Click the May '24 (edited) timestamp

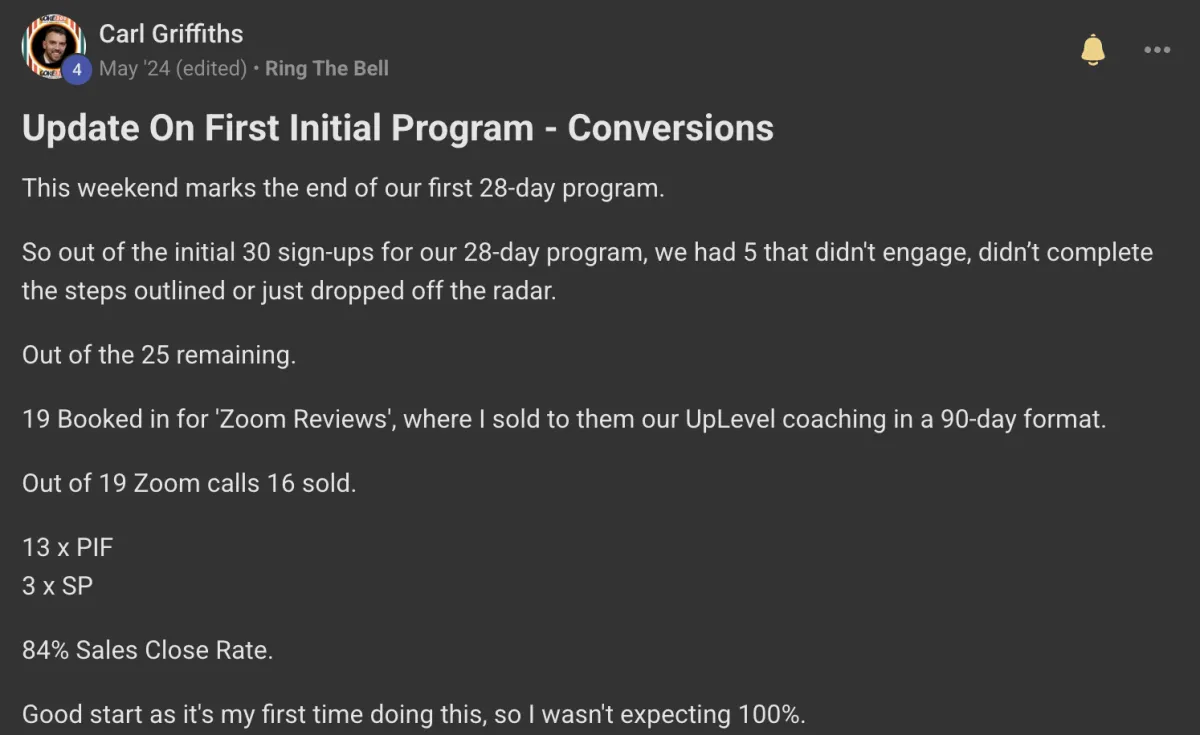tap(173, 69)
